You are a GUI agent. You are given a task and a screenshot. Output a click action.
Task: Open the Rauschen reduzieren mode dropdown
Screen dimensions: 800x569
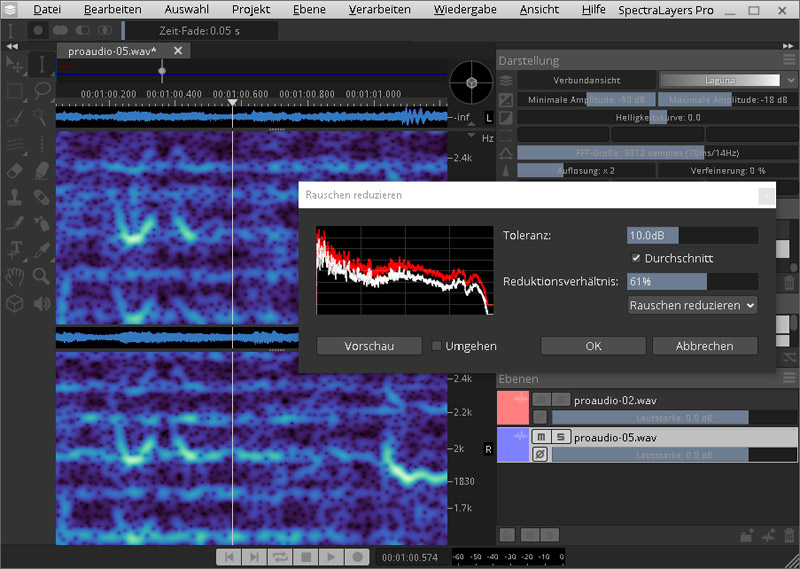pyautogui.click(x=692, y=305)
